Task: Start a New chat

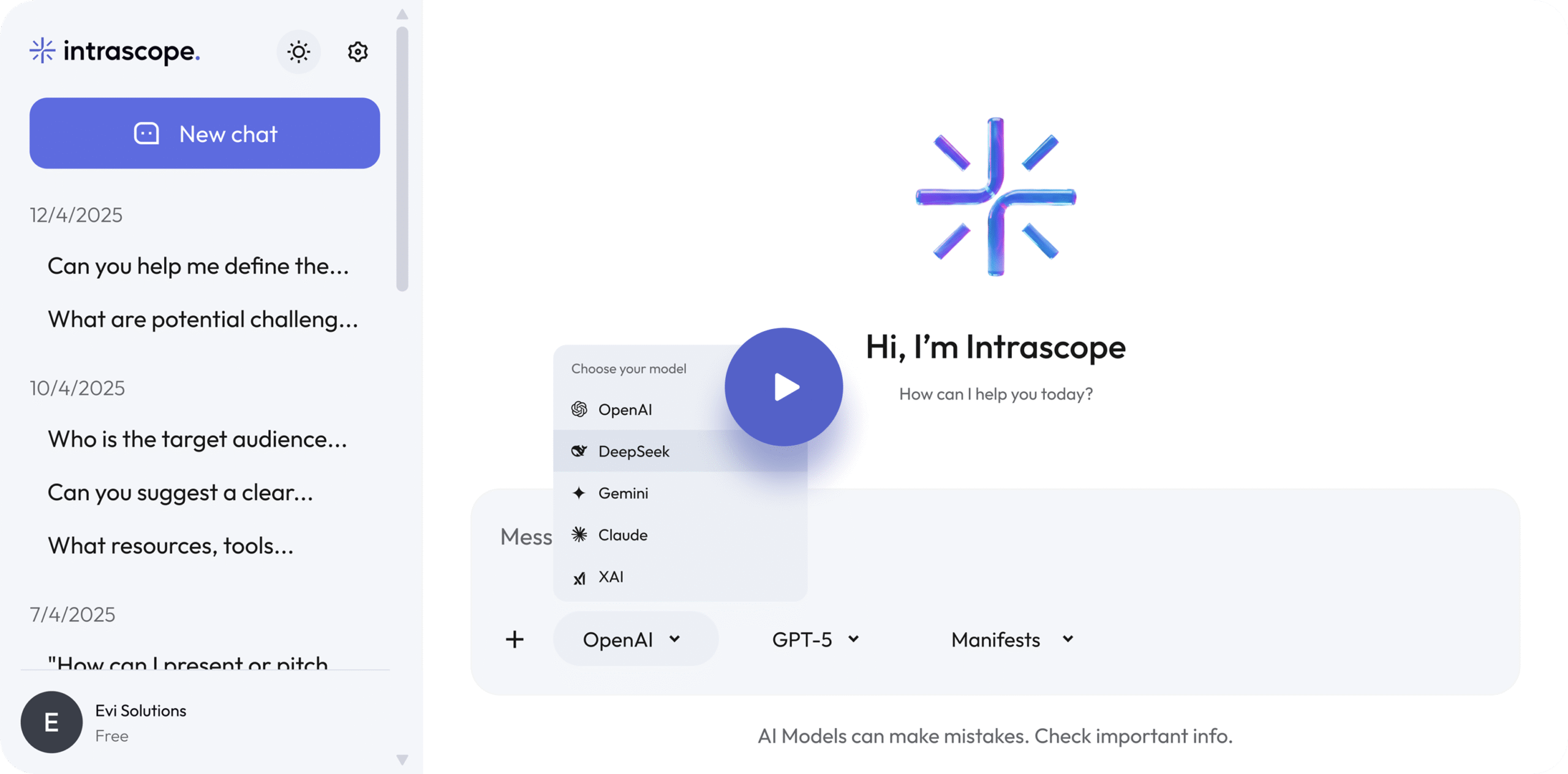Action: (x=205, y=133)
